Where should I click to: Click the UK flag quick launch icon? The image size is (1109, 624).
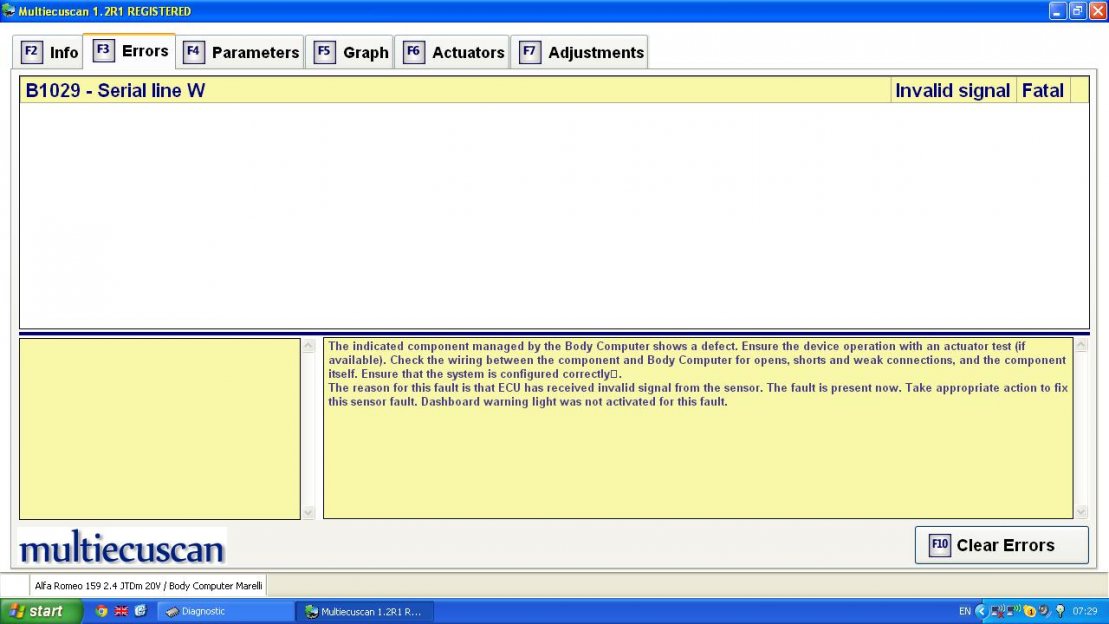click(x=121, y=611)
